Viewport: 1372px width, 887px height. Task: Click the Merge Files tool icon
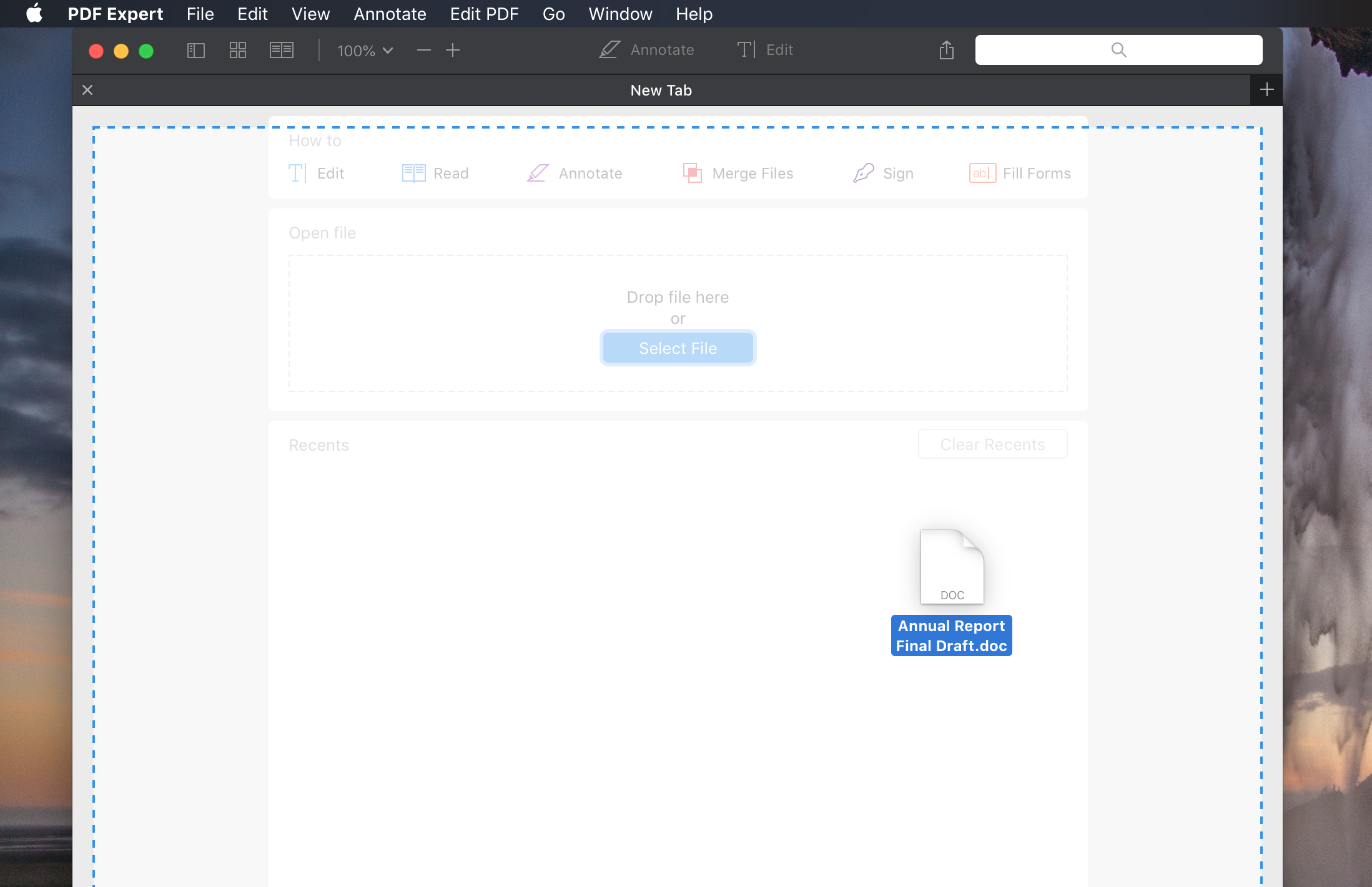[x=692, y=173]
